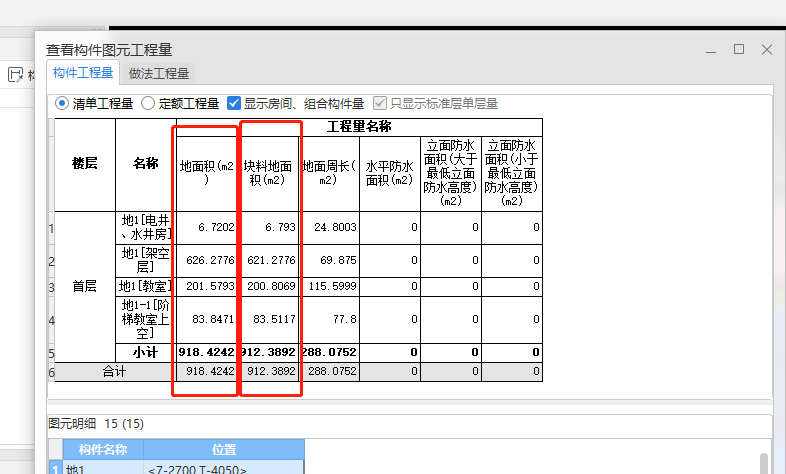Click 小计 value 288.0752
Image resolution: width=786 pixels, height=474 pixels.
pyautogui.click(x=329, y=353)
